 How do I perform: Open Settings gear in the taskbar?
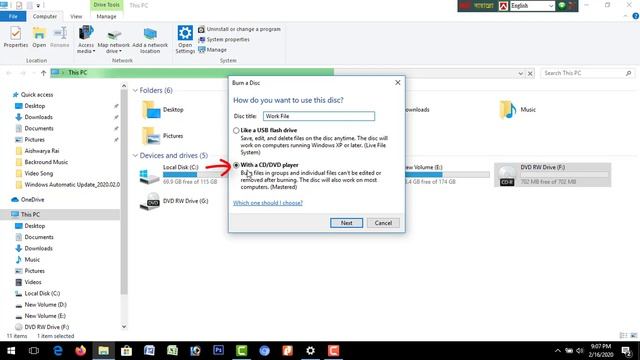(310, 351)
